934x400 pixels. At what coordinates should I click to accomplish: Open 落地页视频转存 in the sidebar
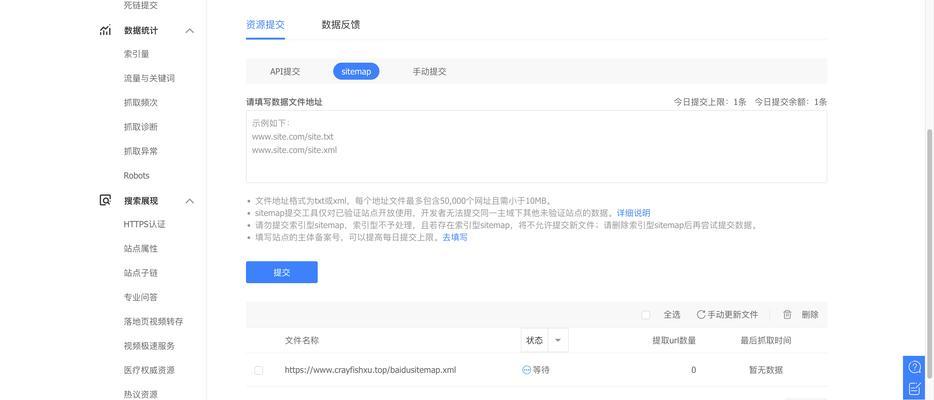153,321
